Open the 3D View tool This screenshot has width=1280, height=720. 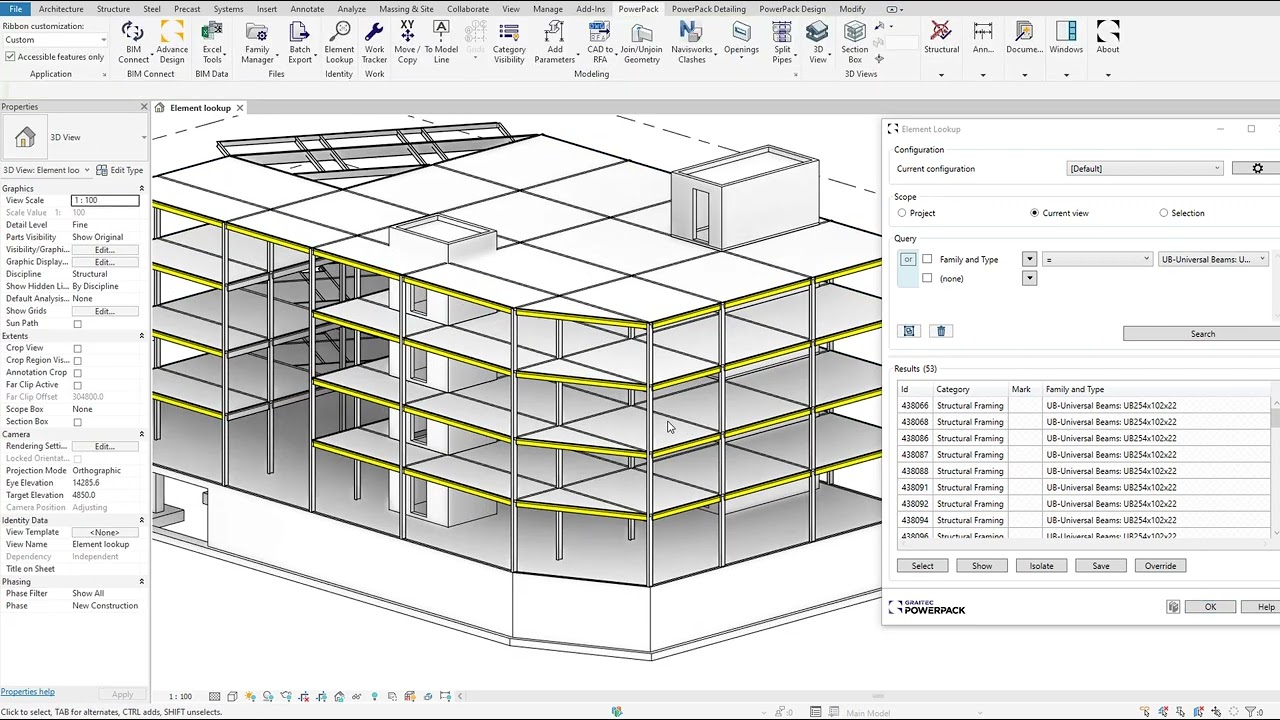(x=818, y=42)
